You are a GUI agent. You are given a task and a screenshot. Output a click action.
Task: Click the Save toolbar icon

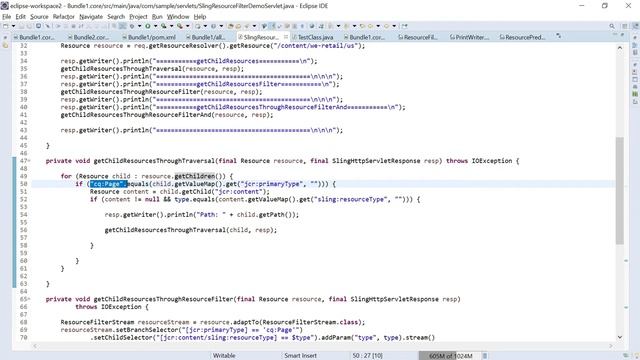[22, 26]
